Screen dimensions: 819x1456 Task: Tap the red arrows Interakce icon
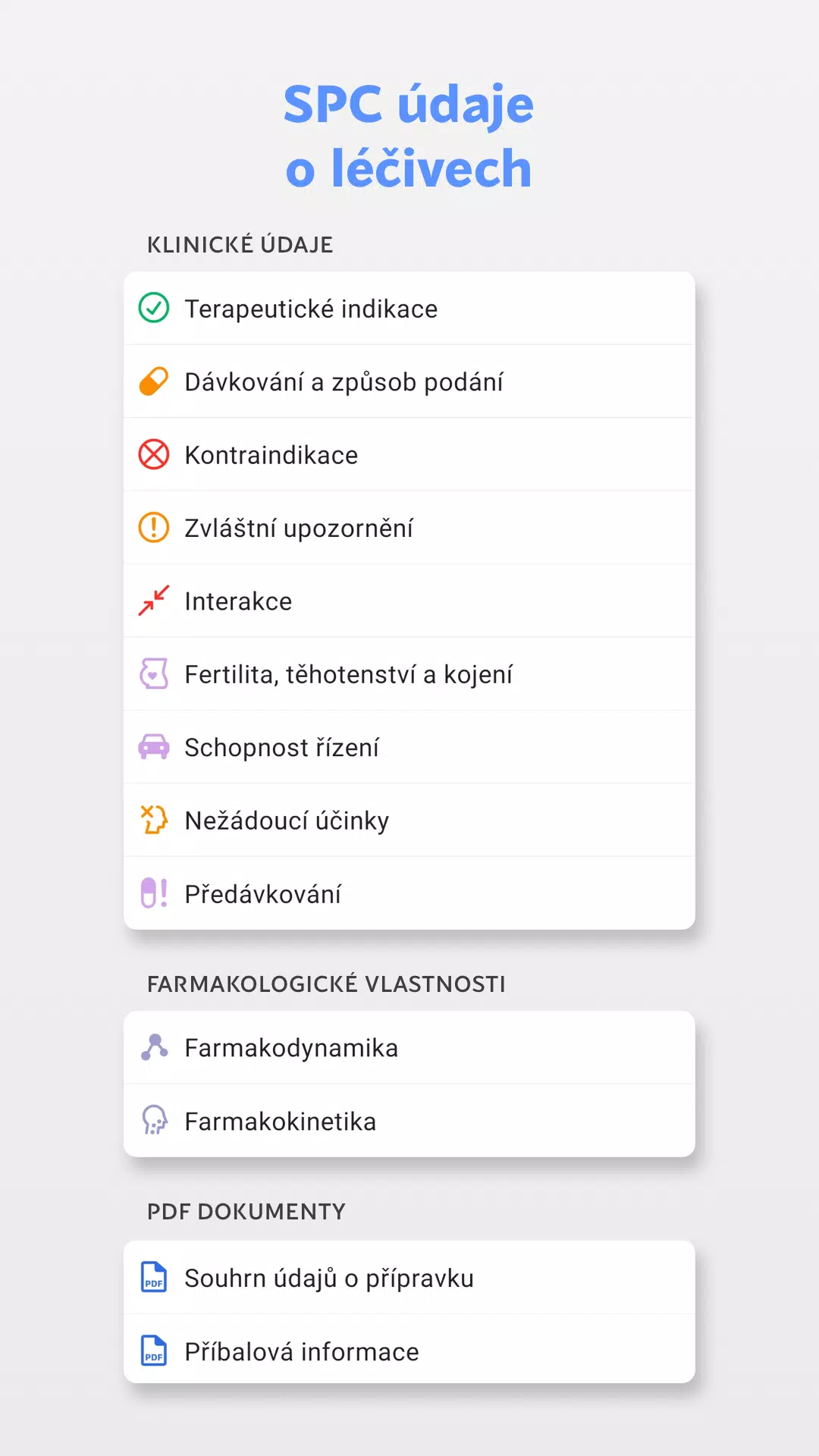click(x=154, y=601)
